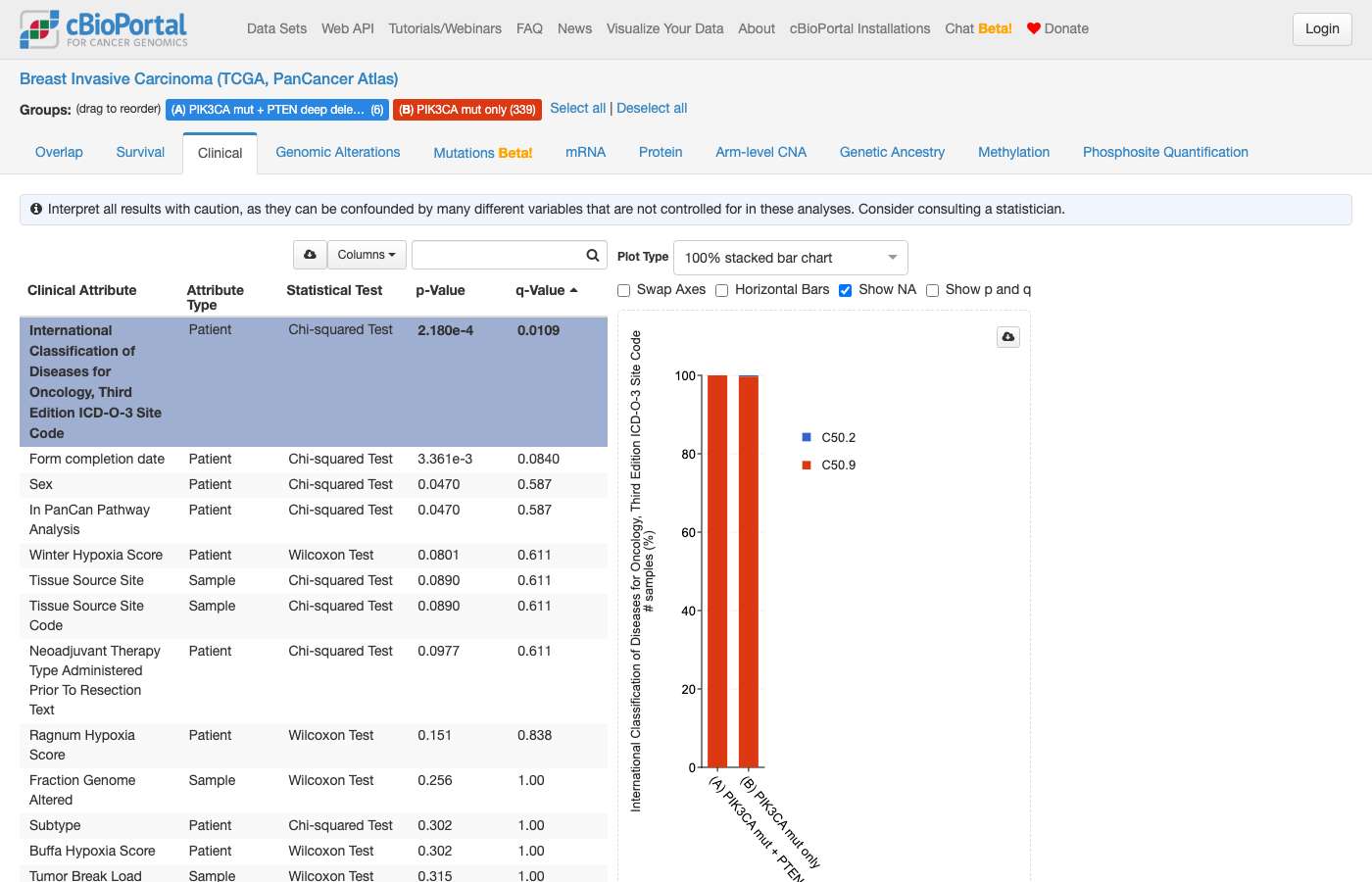Open the Chat Beta link
This screenshot has width=1372, height=882.
tap(979, 28)
